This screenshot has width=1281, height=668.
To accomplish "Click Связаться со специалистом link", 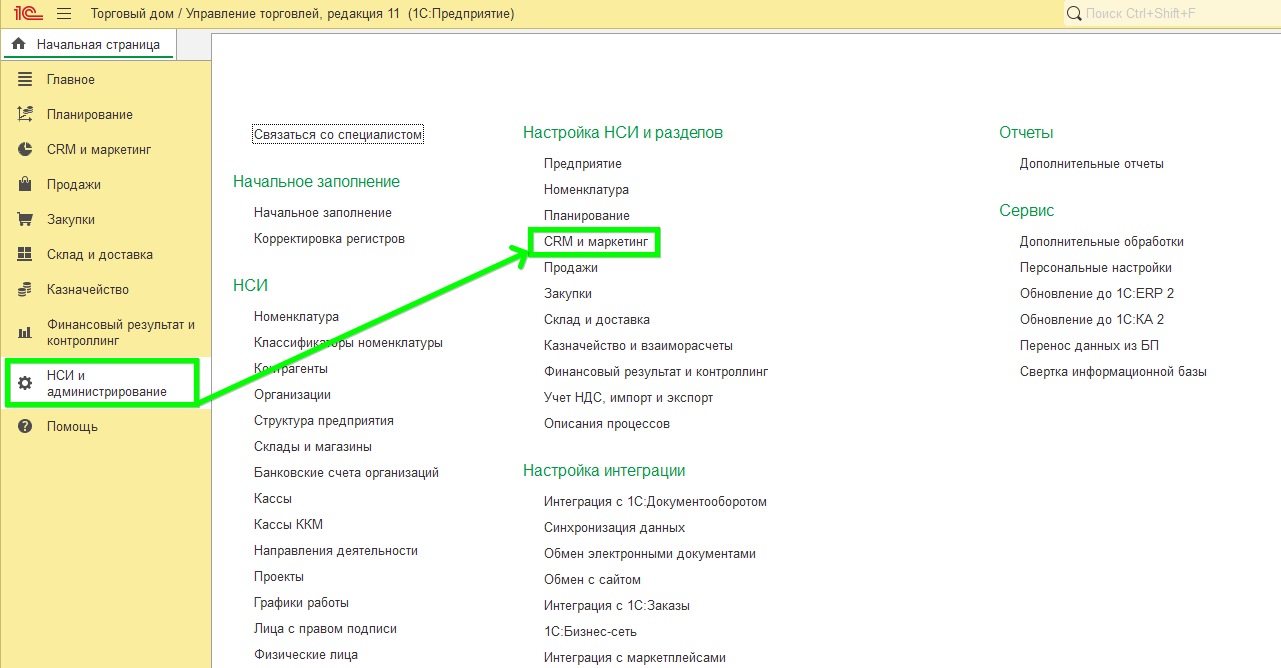I will click(x=338, y=134).
